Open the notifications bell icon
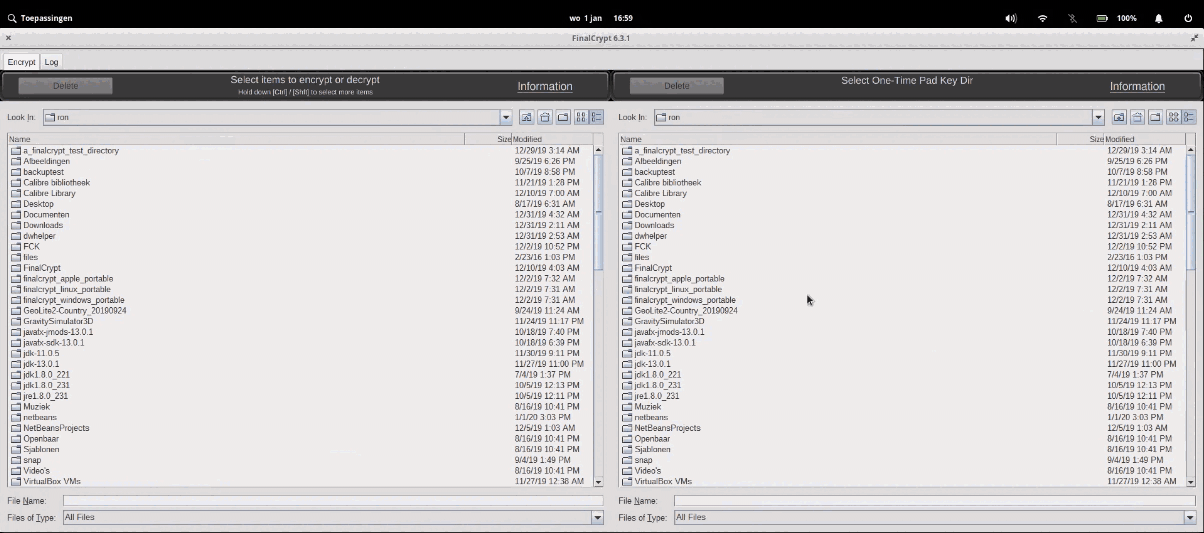The height and width of the screenshot is (533, 1204). tap(1159, 18)
